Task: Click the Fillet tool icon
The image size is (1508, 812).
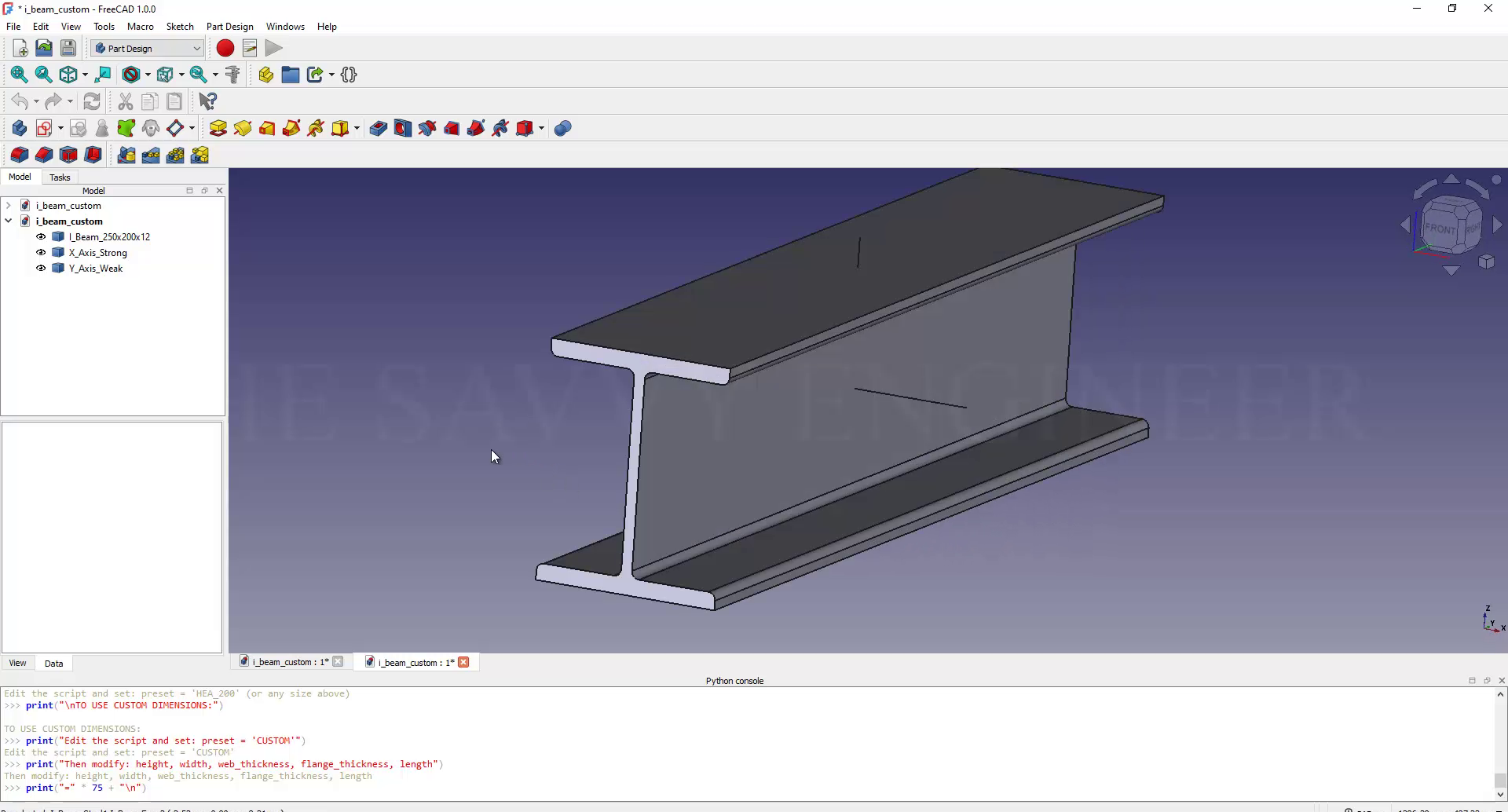Action: coord(19,155)
